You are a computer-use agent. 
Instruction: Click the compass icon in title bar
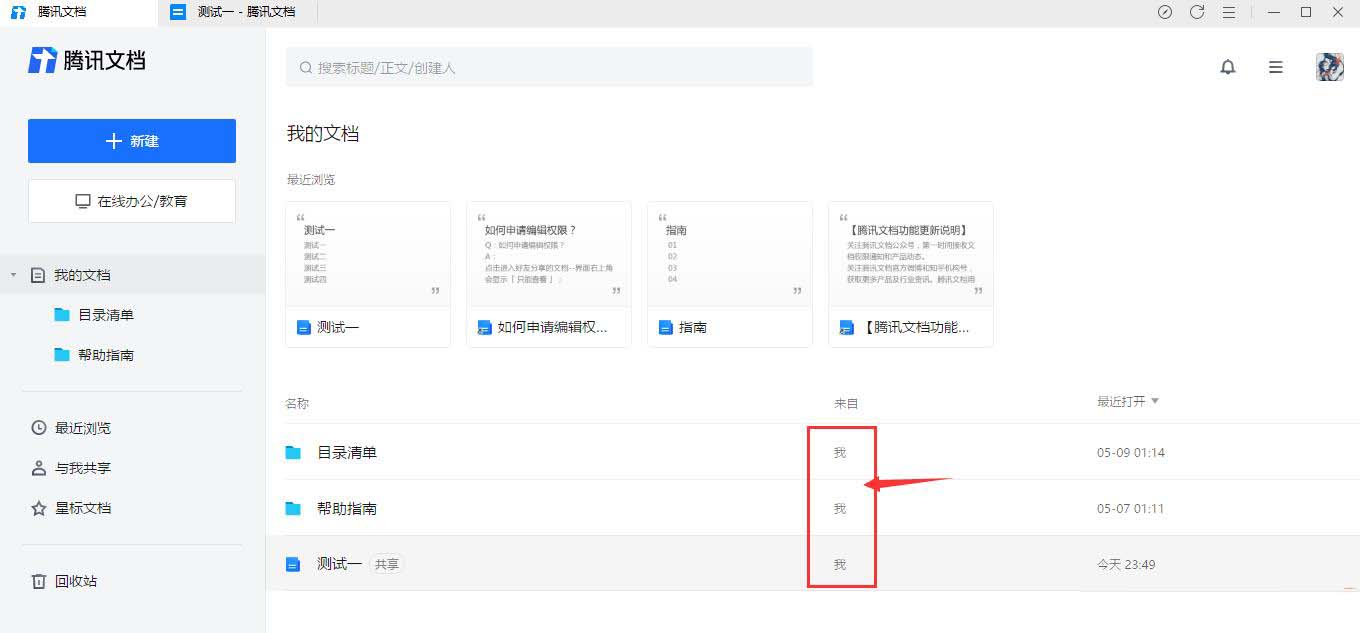point(1165,12)
